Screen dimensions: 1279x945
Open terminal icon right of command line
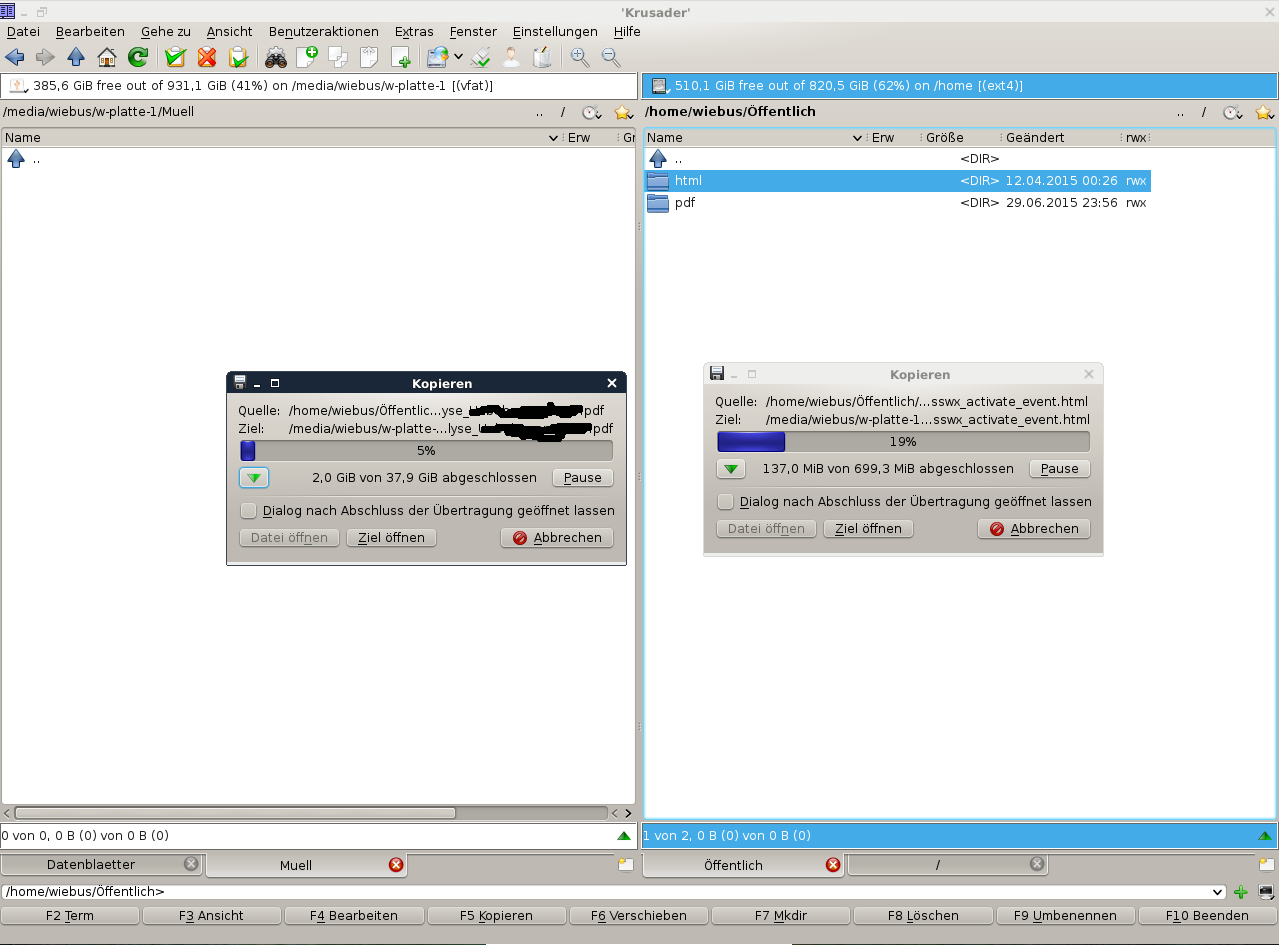click(1267, 892)
